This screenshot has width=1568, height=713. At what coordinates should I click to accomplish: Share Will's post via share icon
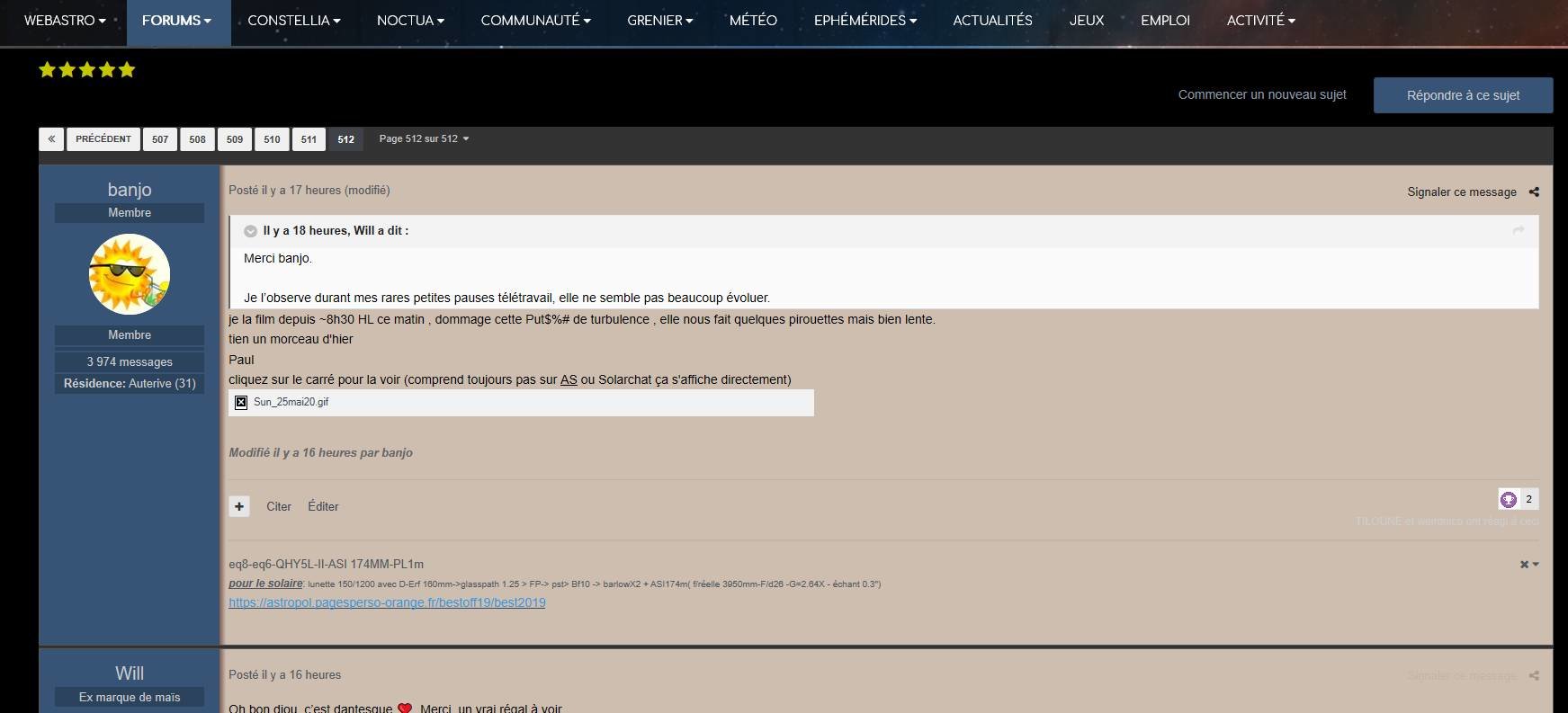pyautogui.click(x=1534, y=675)
